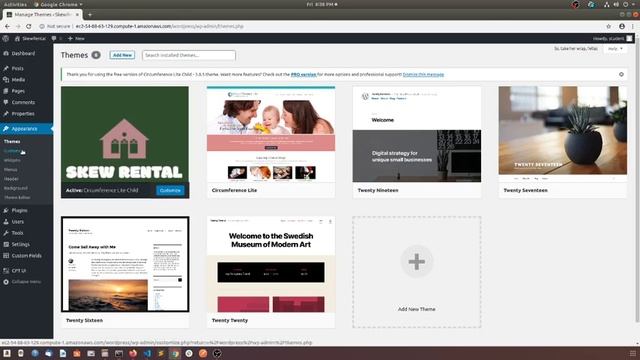Launch VS Code from the bottom dock
The height and width of the screenshot is (360, 640).
[147, 353]
